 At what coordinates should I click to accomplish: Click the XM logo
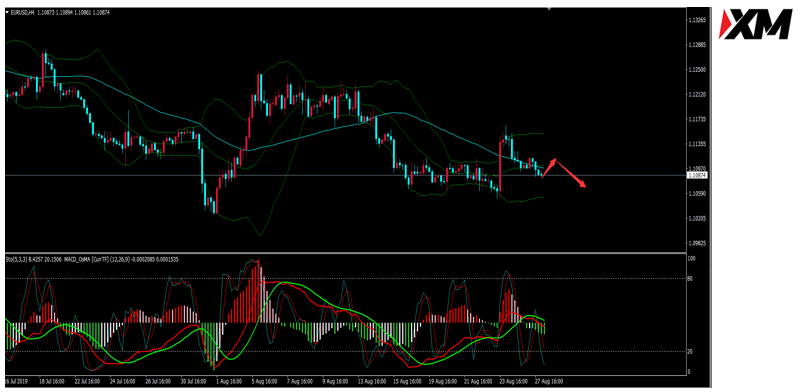click(x=756, y=25)
